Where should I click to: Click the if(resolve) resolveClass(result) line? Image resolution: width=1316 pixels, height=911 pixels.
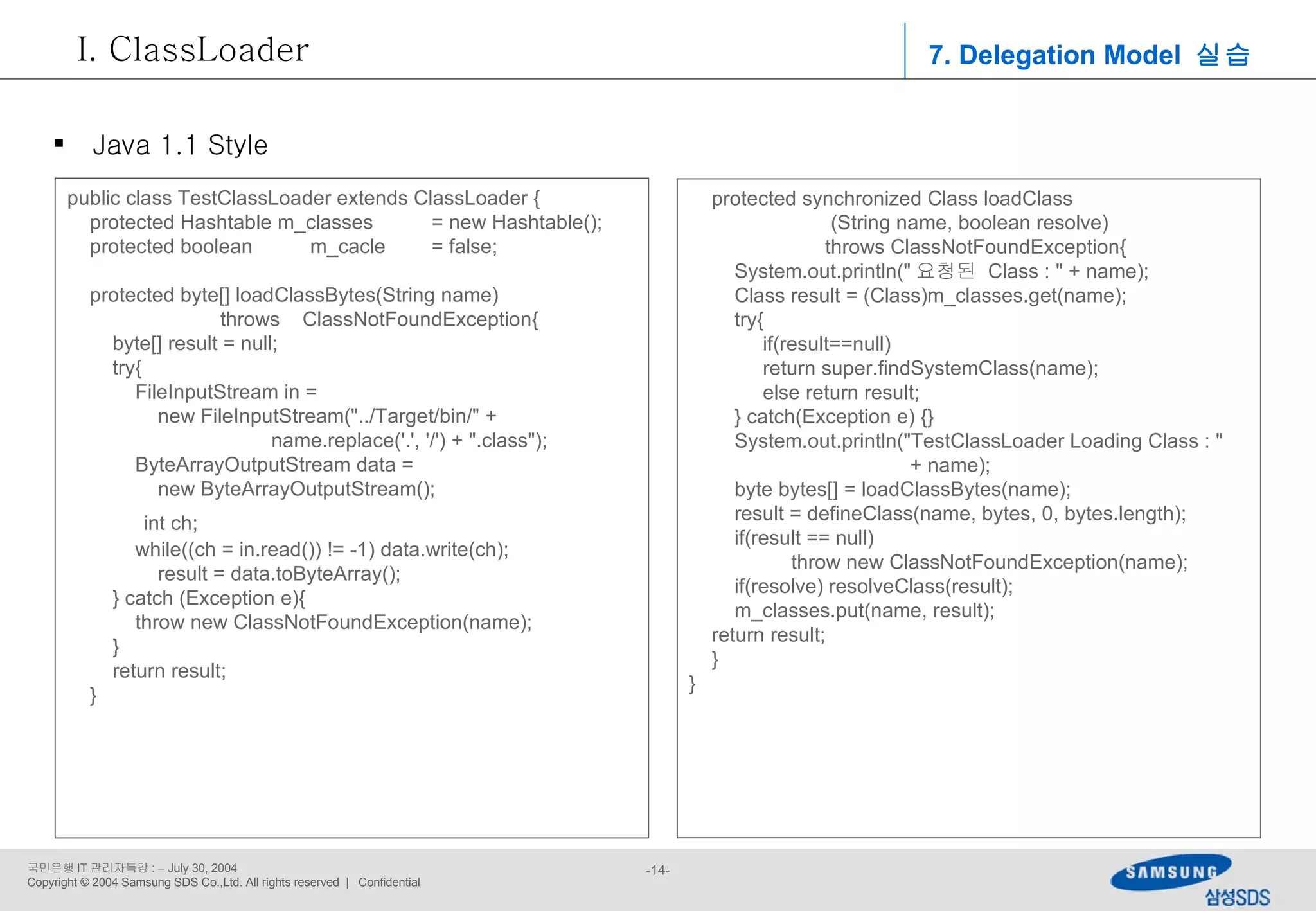(x=873, y=586)
